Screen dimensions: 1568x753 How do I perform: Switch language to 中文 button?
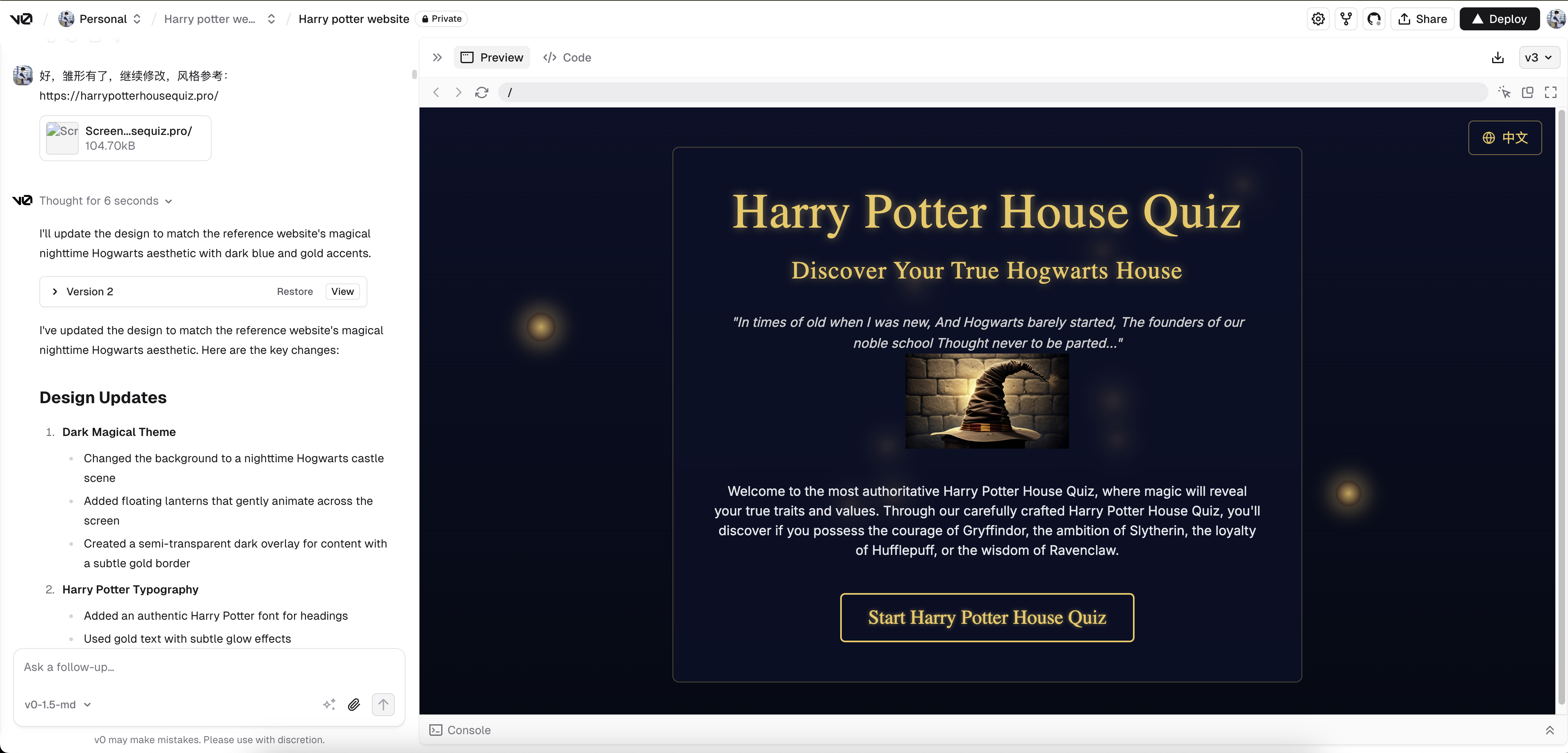click(x=1504, y=137)
